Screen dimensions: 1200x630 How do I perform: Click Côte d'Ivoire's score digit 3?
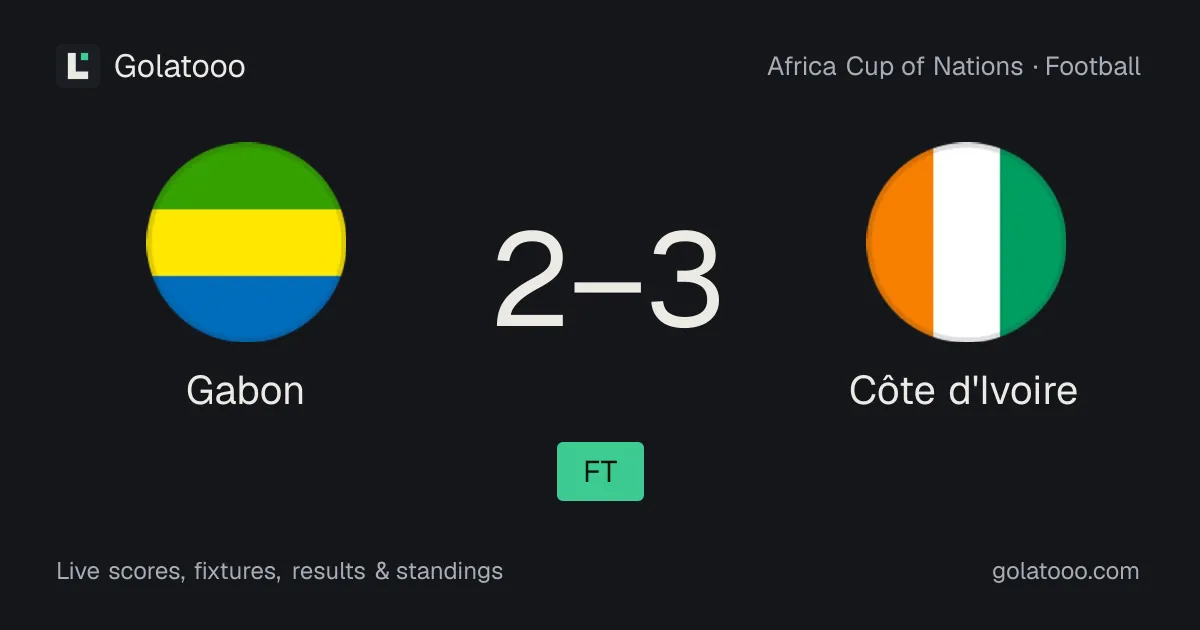(x=685, y=281)
